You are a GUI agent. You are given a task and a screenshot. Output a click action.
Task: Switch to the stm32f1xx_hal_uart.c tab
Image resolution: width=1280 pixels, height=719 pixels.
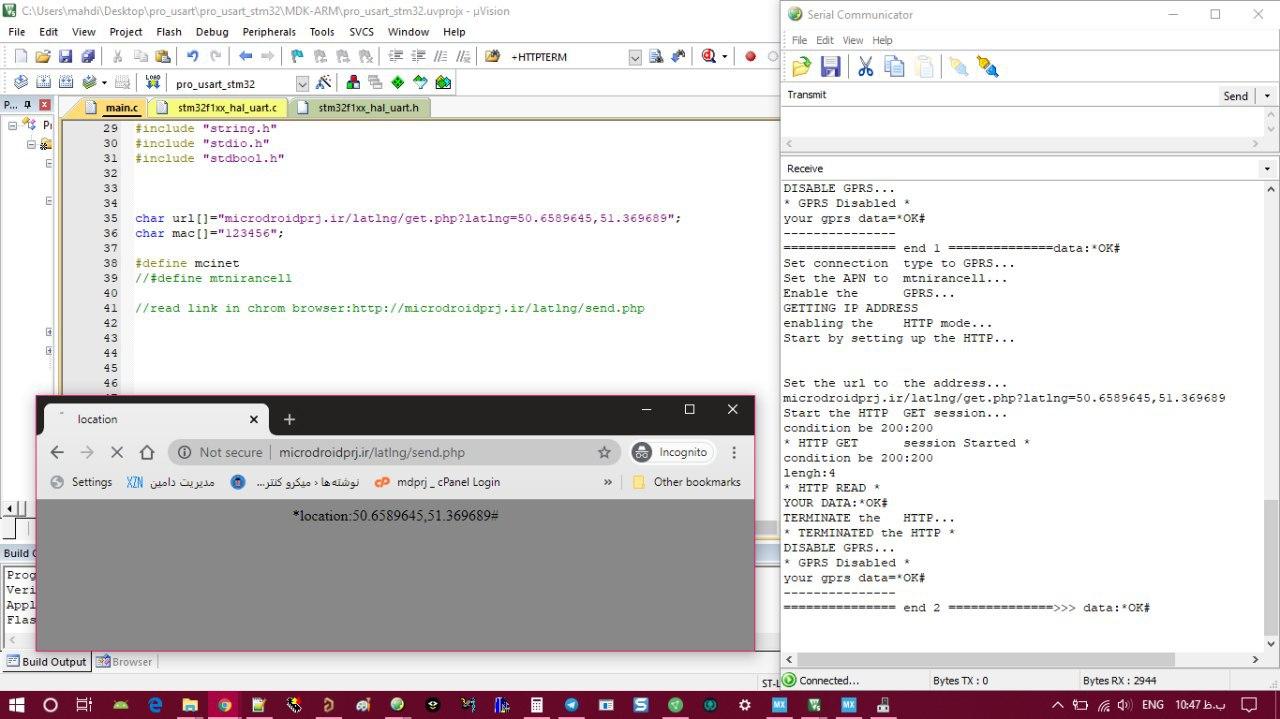227,108
